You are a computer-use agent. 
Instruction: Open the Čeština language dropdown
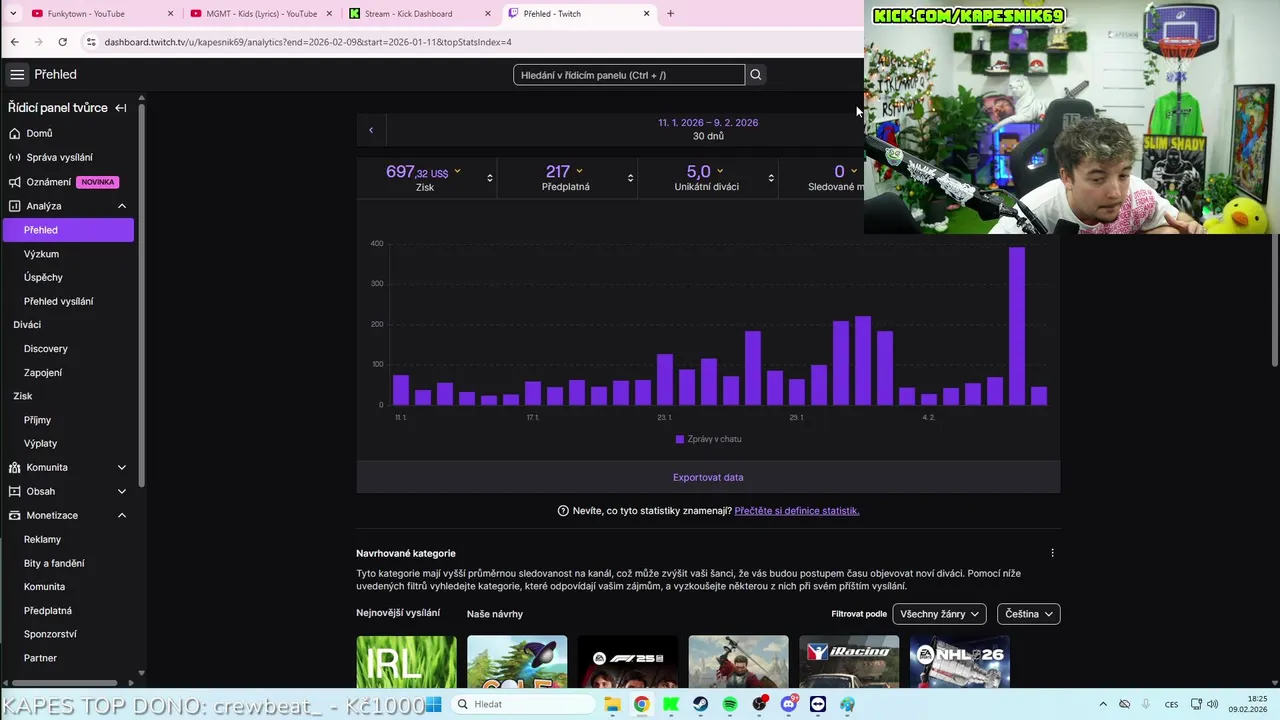point(1028,614)
